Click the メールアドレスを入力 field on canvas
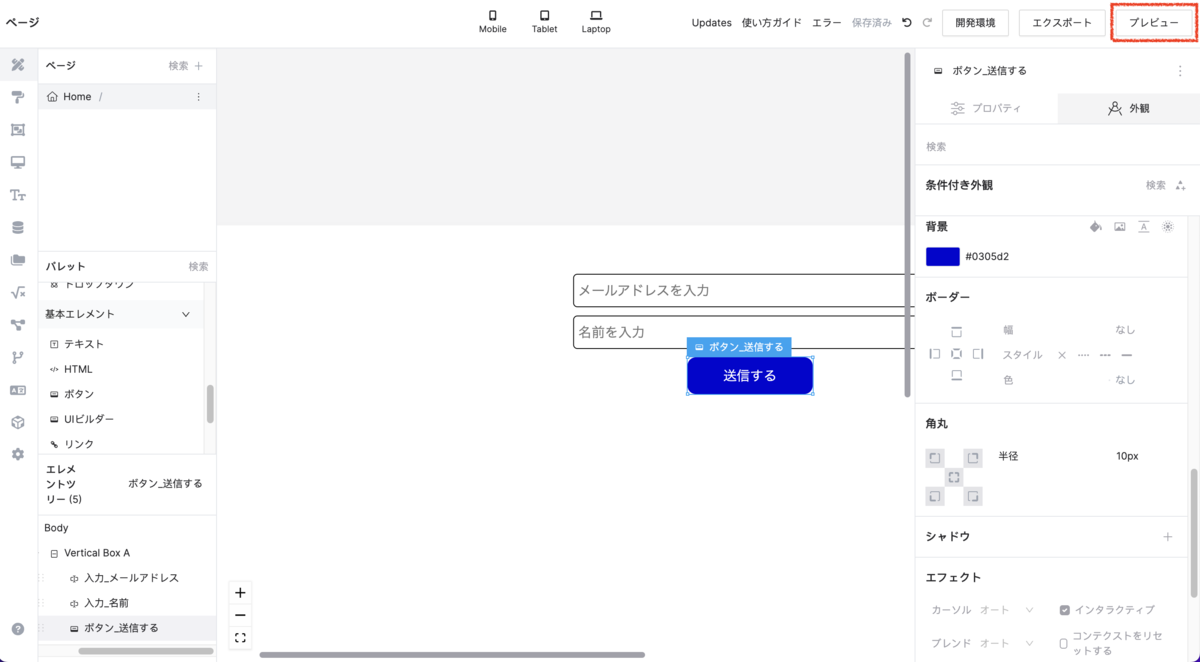Screen dimensions: 1200x662 click(743, 290)
